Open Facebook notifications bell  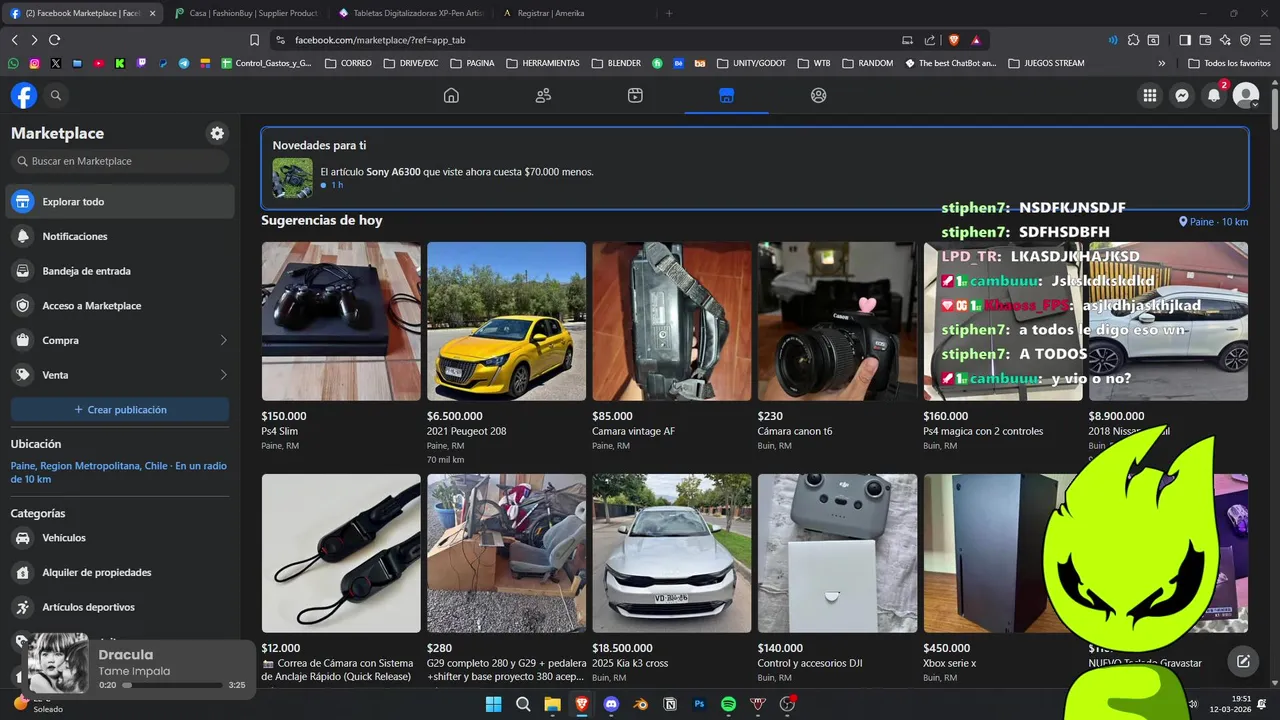1214,95
